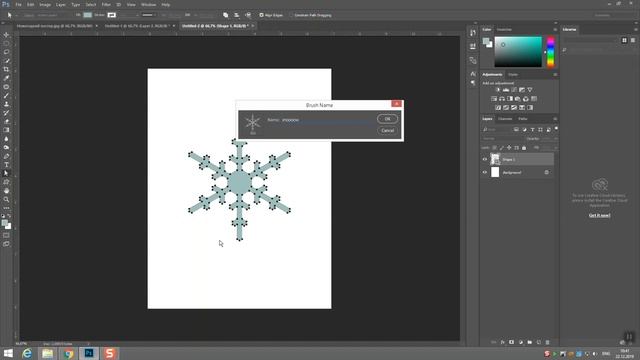
Task: Hide the Background layer
Action: (x=485, y=172)
